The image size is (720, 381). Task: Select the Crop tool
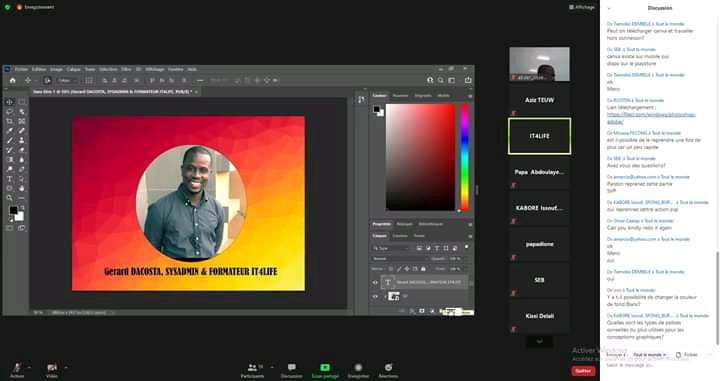tap(10, 121)
